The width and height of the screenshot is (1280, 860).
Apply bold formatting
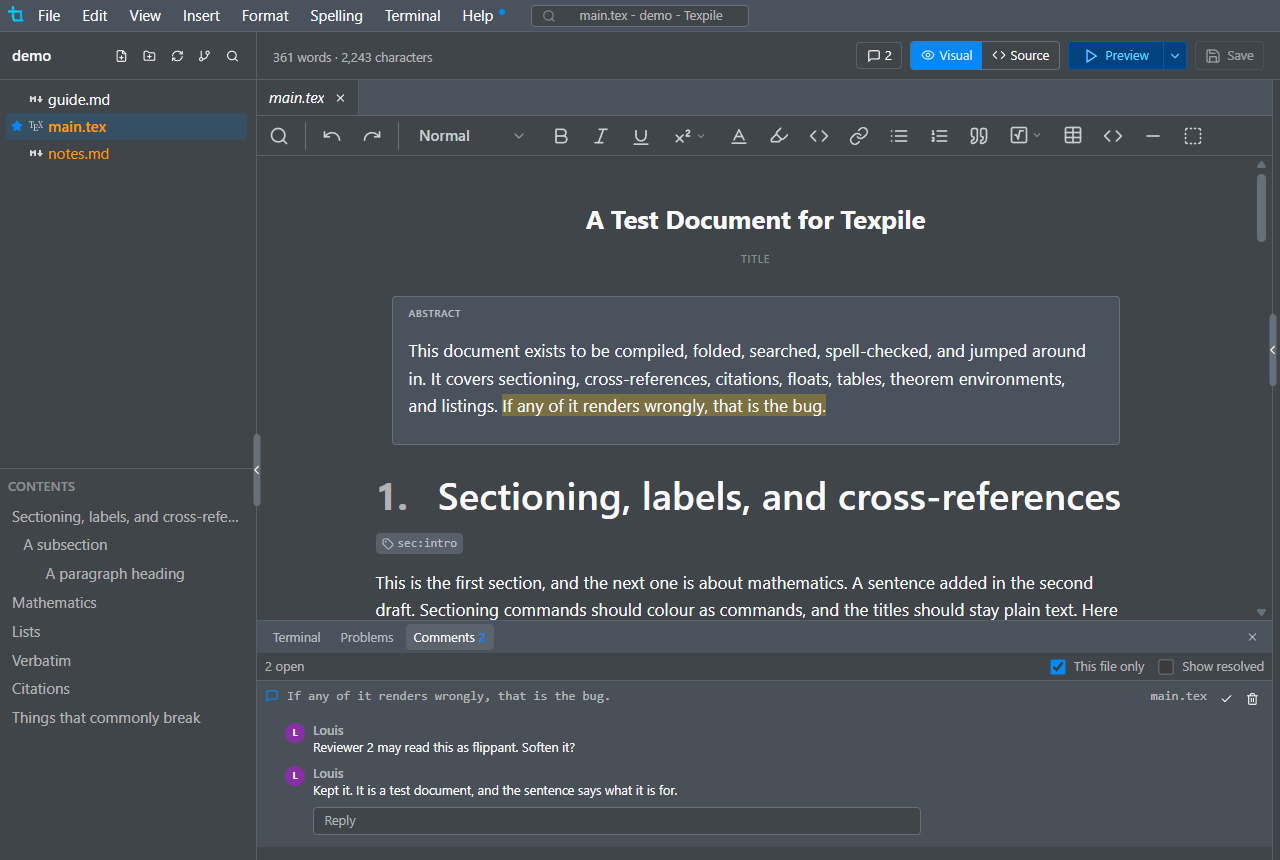[561, 136]
